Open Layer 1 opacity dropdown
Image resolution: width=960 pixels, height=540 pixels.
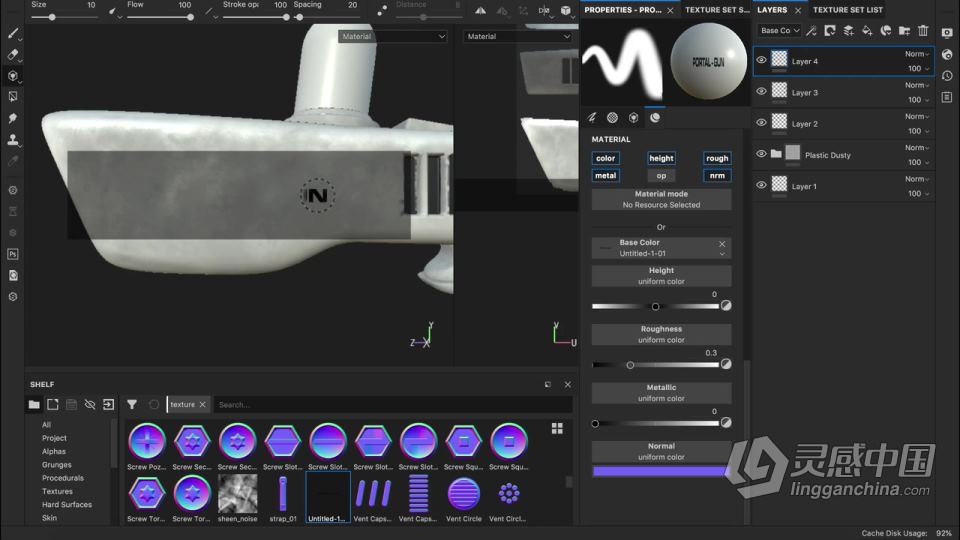[919, 193]
